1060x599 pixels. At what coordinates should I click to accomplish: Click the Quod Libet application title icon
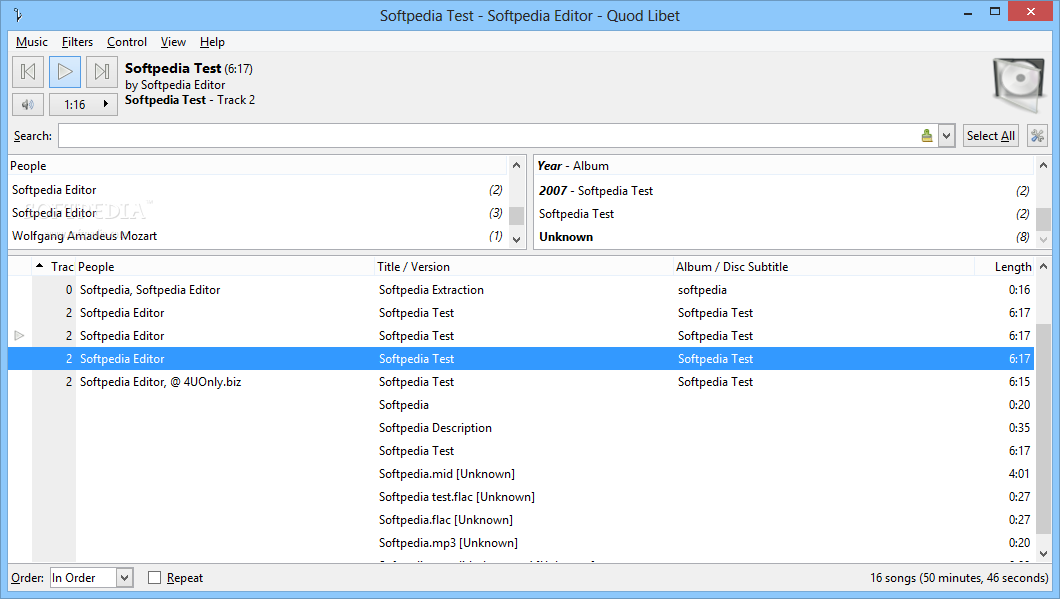coord(18,15)
